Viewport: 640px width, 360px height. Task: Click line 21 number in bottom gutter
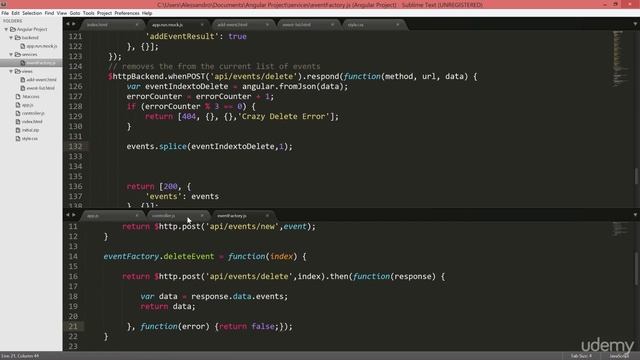click(x=73, y=327)
